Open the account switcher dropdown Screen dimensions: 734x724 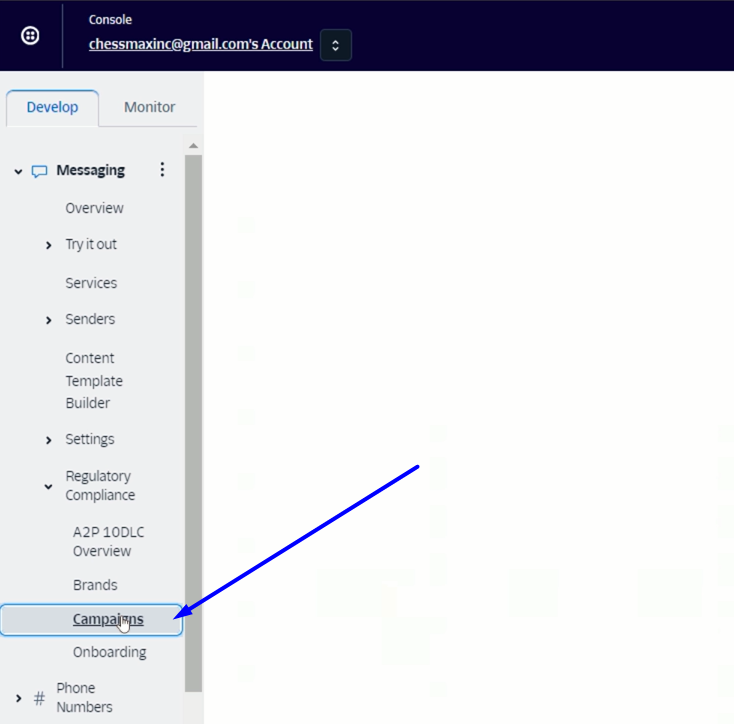coord(335,45)
